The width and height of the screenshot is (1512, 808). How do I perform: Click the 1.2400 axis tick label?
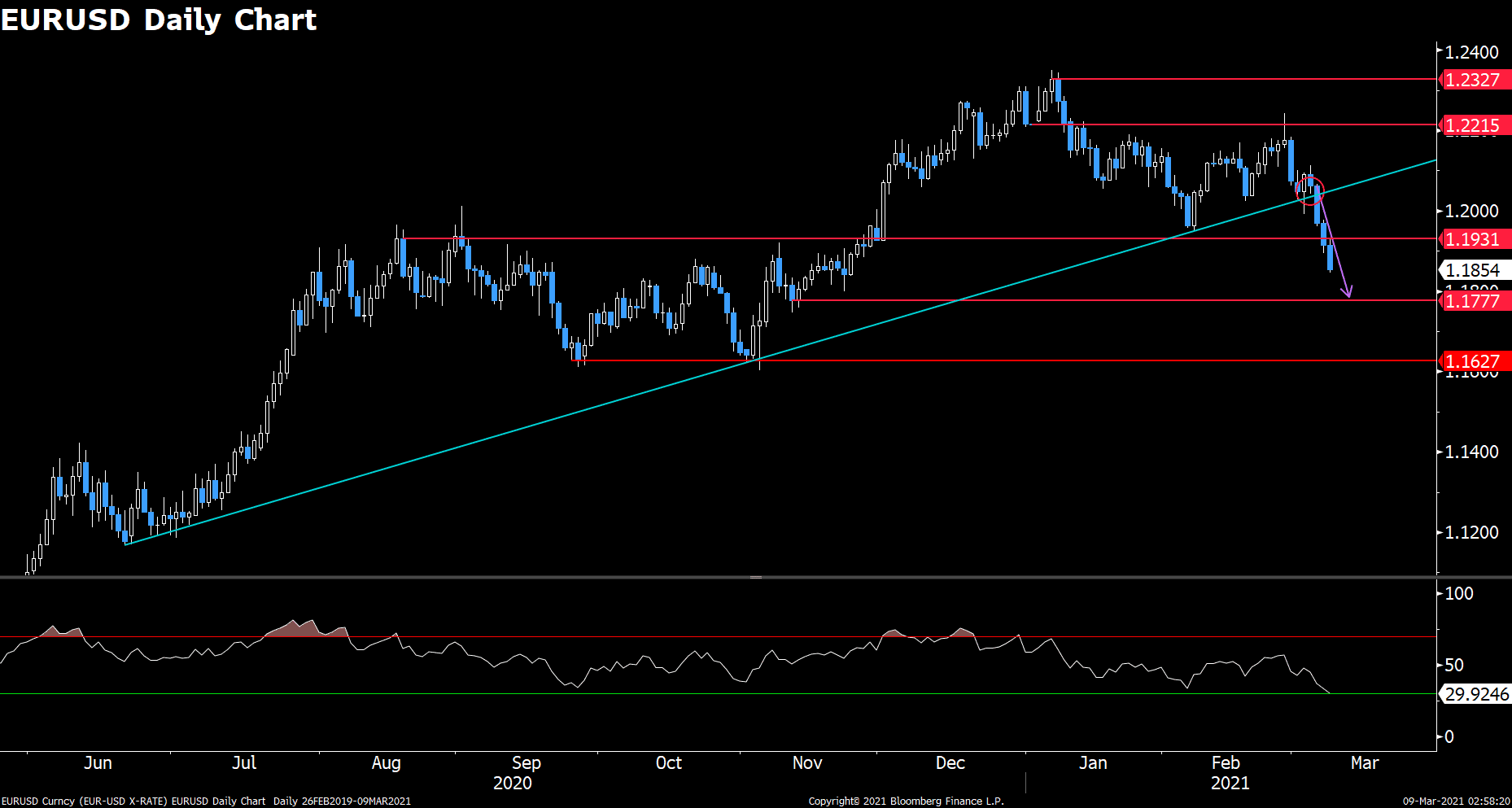click(x=1471, y=52)
